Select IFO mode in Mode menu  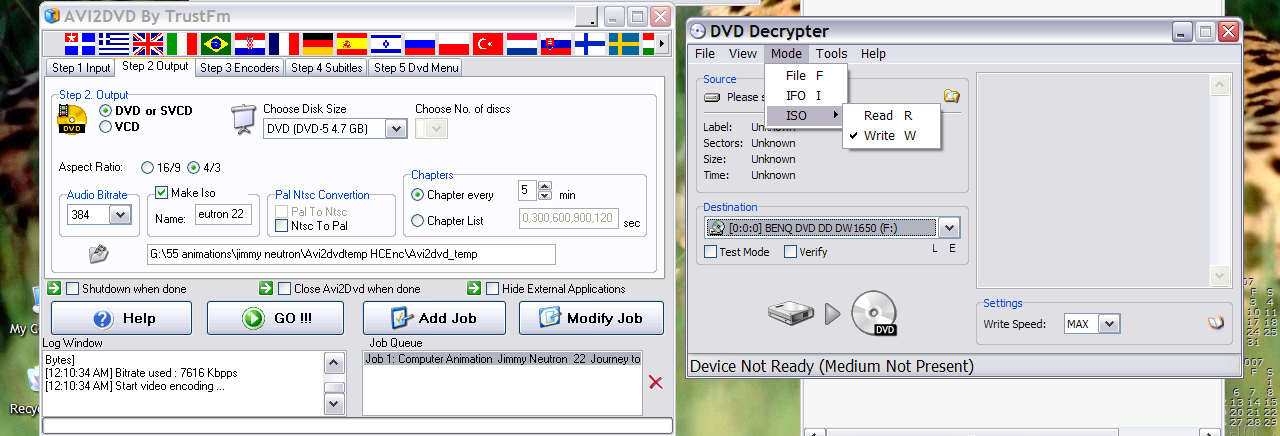[x=806, y=96]
